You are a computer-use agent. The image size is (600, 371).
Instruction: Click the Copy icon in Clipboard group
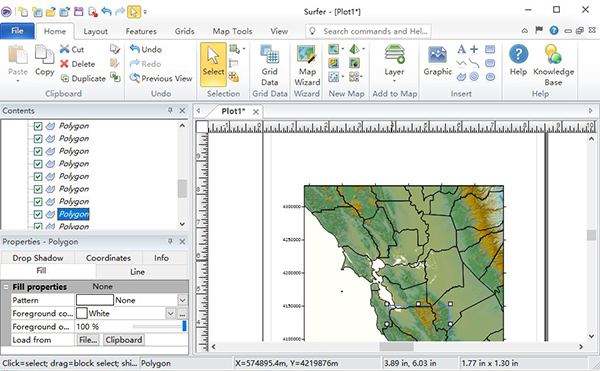(44, 55)
